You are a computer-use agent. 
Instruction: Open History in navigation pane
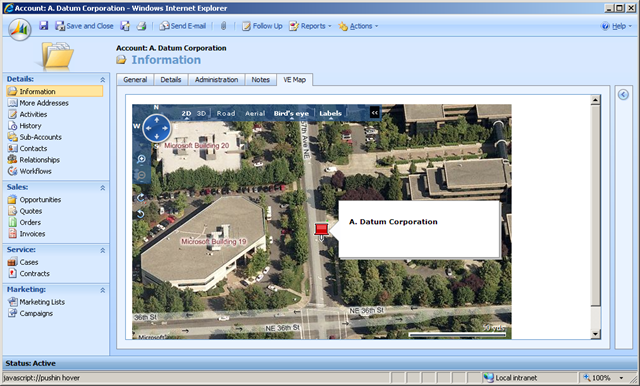(x=24, y=126)
